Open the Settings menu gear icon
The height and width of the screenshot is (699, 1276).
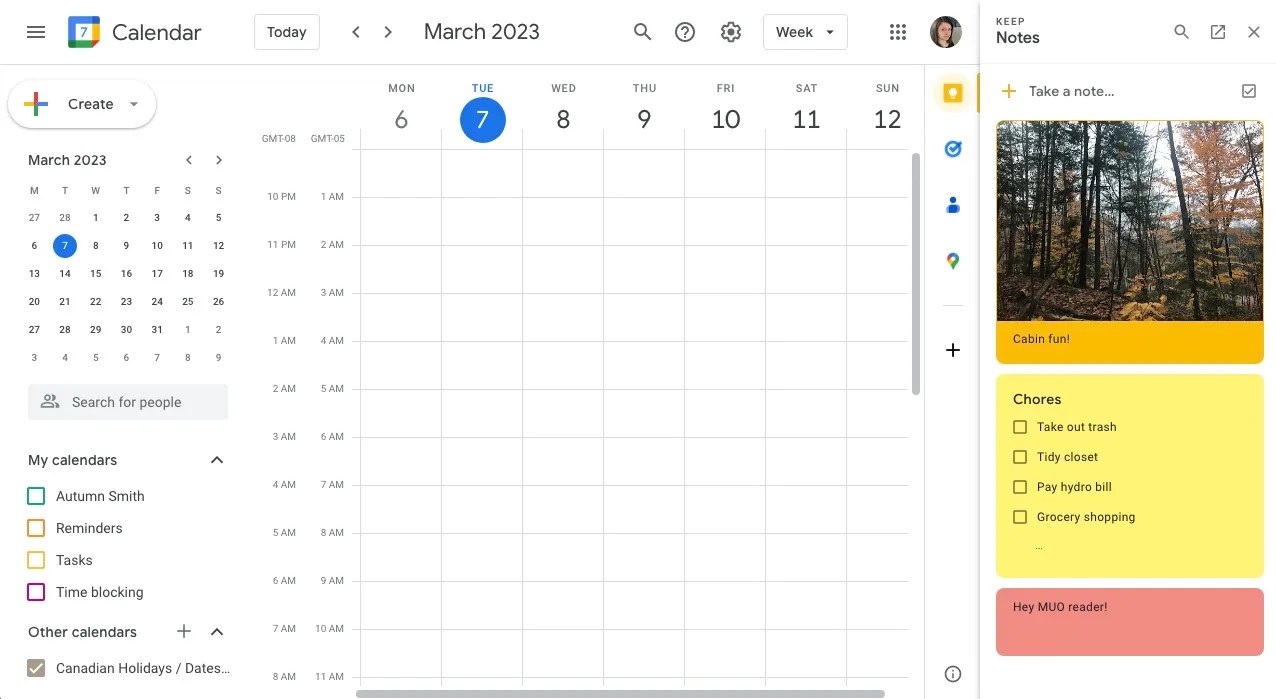[730, 31]
